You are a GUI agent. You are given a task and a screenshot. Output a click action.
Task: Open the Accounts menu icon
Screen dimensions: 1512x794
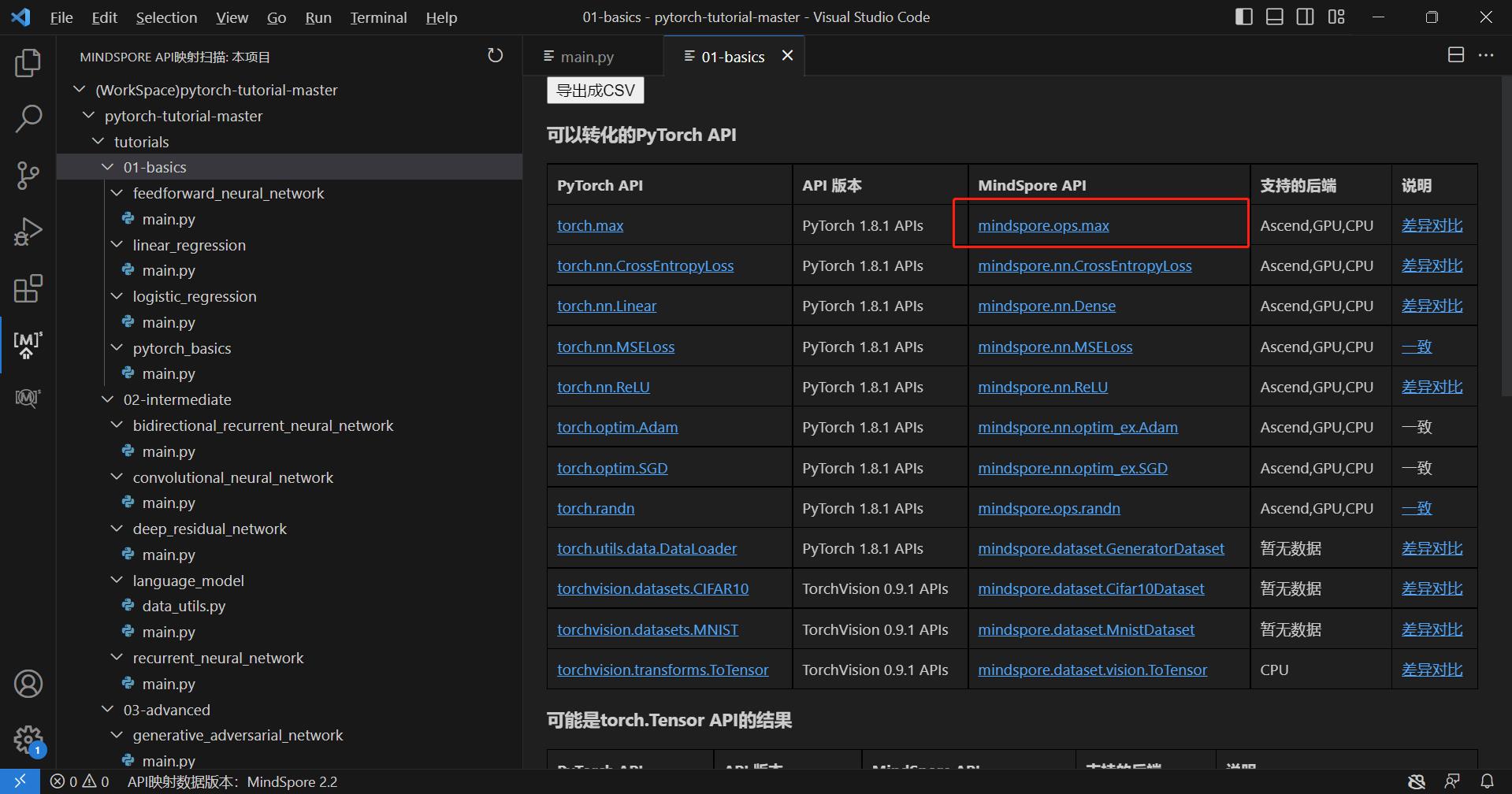click(x=28, y=684)
